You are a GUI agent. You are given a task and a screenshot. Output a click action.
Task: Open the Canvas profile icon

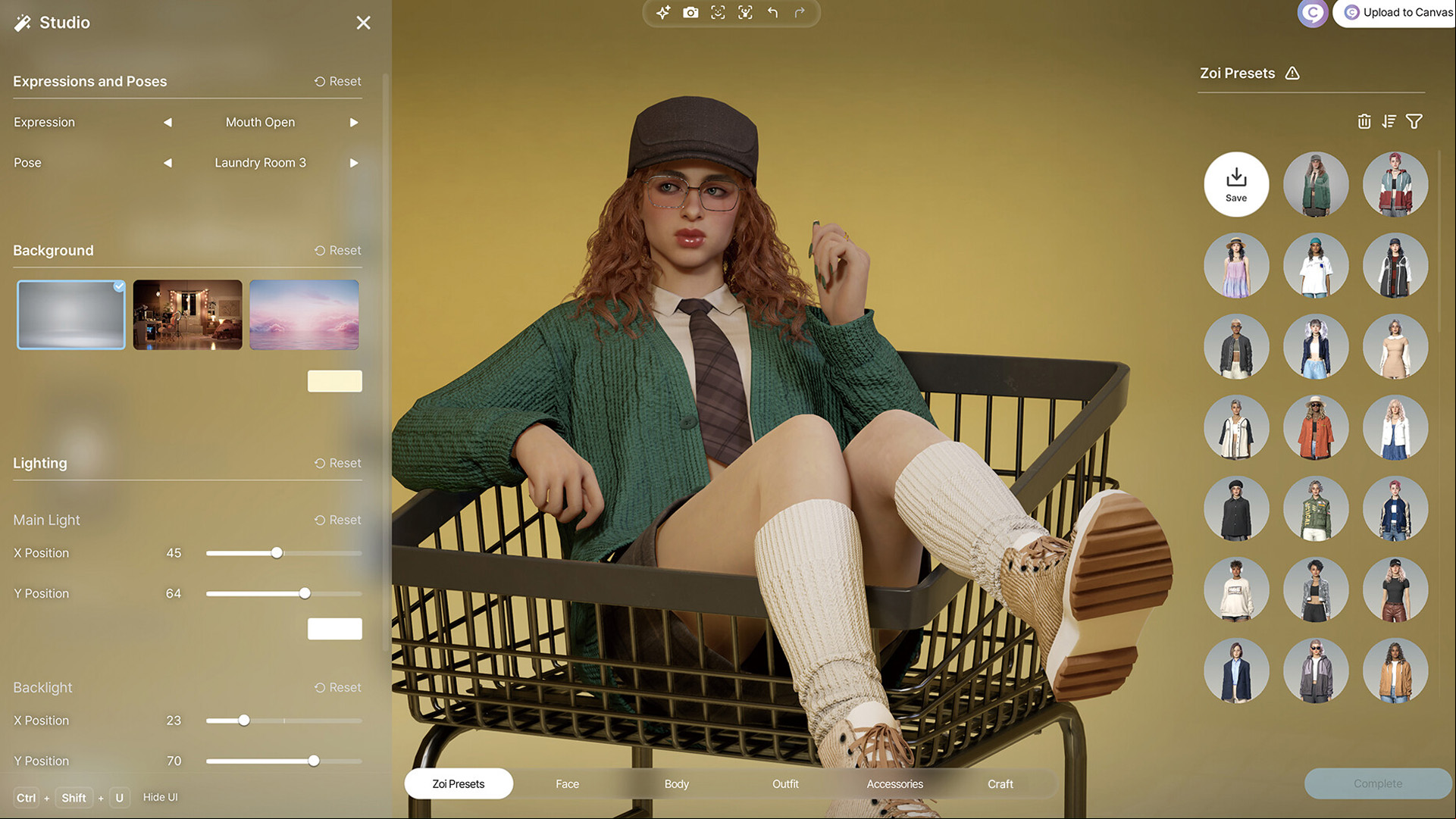1312,13
